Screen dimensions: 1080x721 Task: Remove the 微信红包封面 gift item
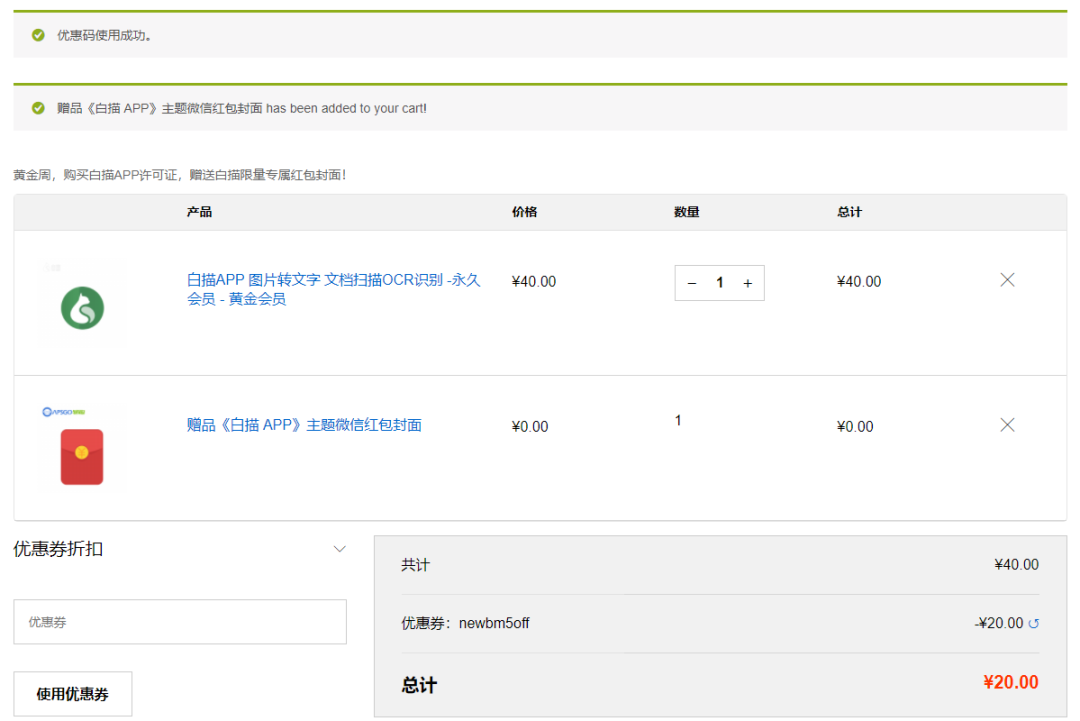(x=1007, y=425)
